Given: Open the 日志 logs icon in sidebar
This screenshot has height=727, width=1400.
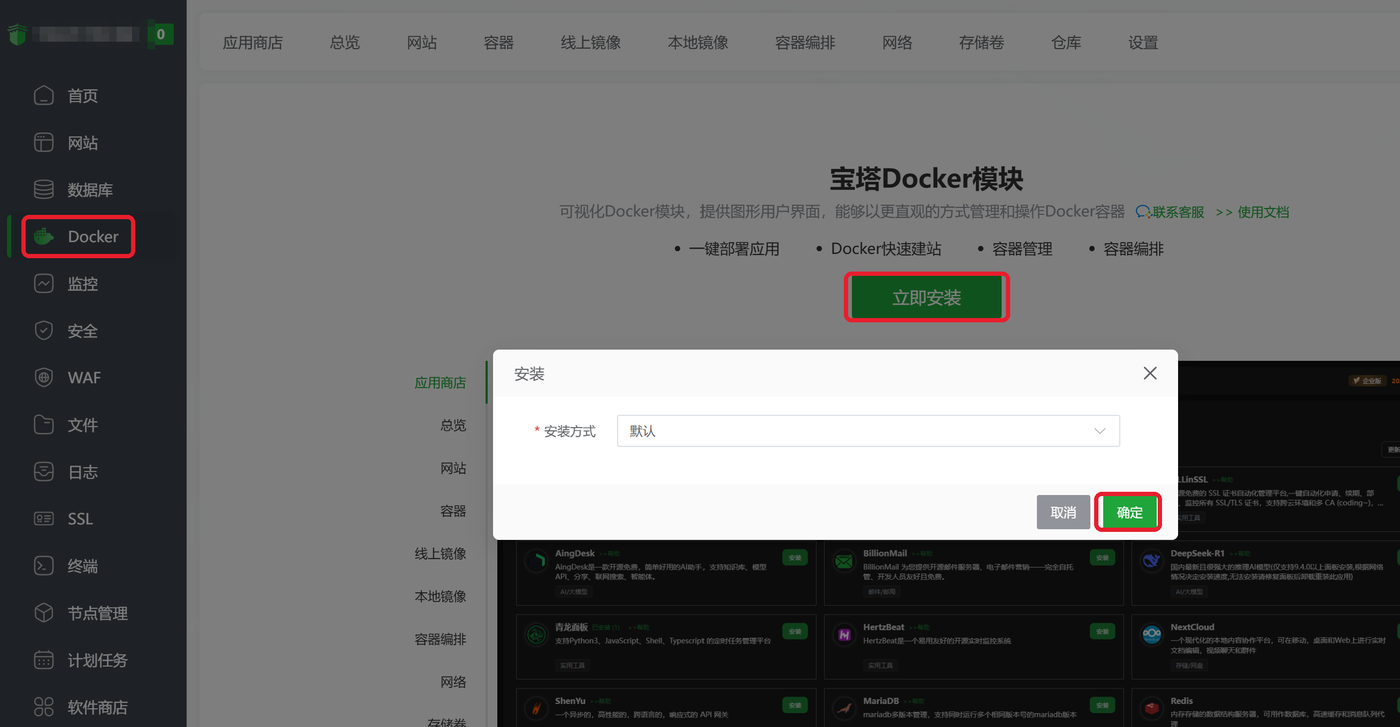Looking at the screenshot, I should point(43,472).
